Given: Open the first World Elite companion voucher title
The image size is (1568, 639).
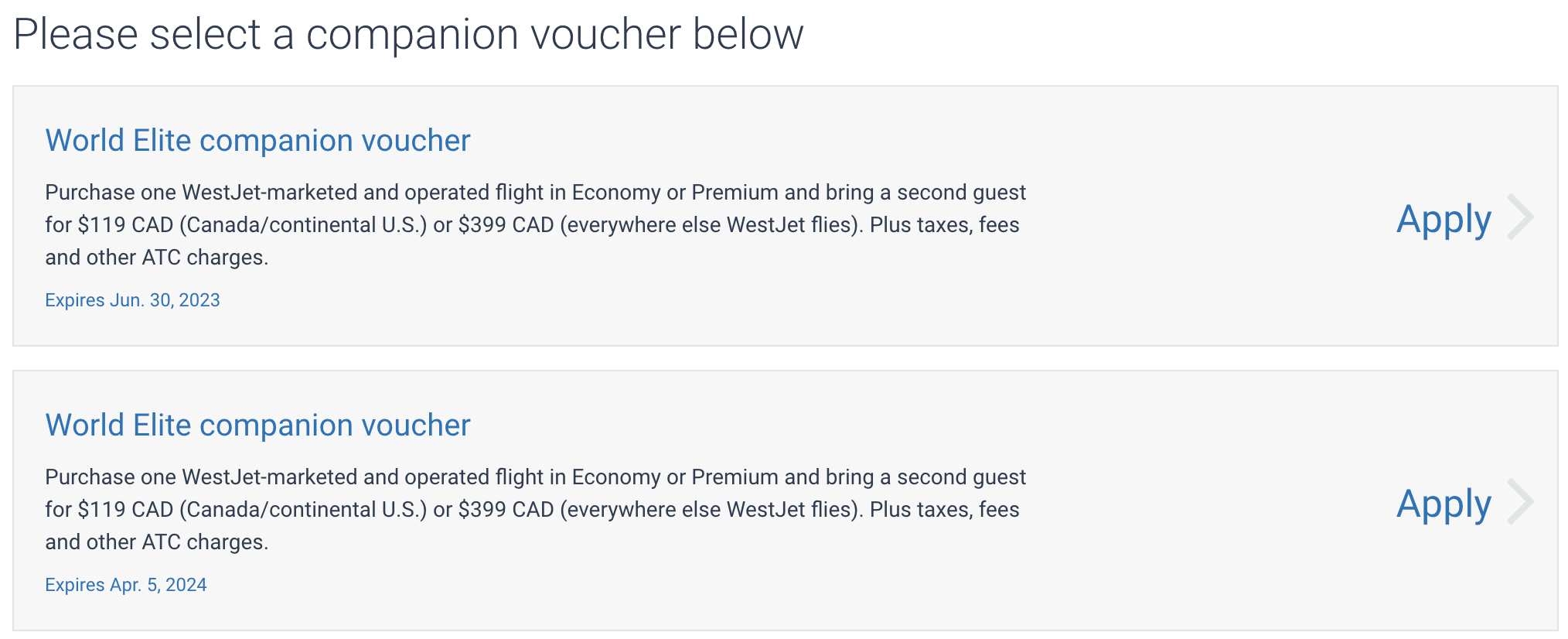Looking at the screenshot, I should pos(257,141).
